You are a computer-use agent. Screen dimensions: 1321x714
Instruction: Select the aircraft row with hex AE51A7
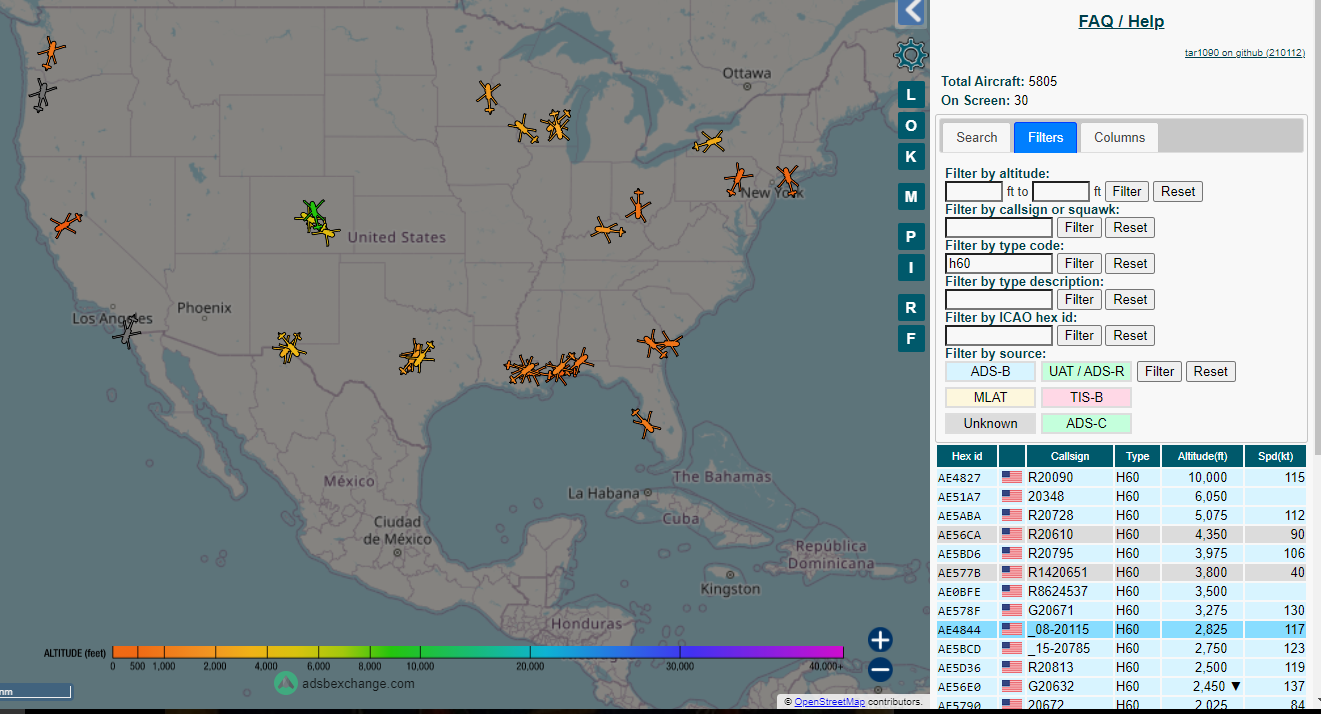coord(1121,497)
